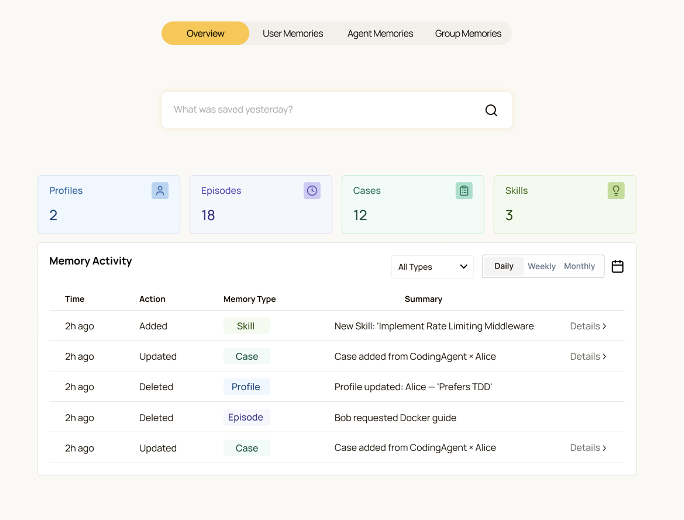Click the Episode memory type tag
The image size is (684, 520).
(x=246, y=417)
